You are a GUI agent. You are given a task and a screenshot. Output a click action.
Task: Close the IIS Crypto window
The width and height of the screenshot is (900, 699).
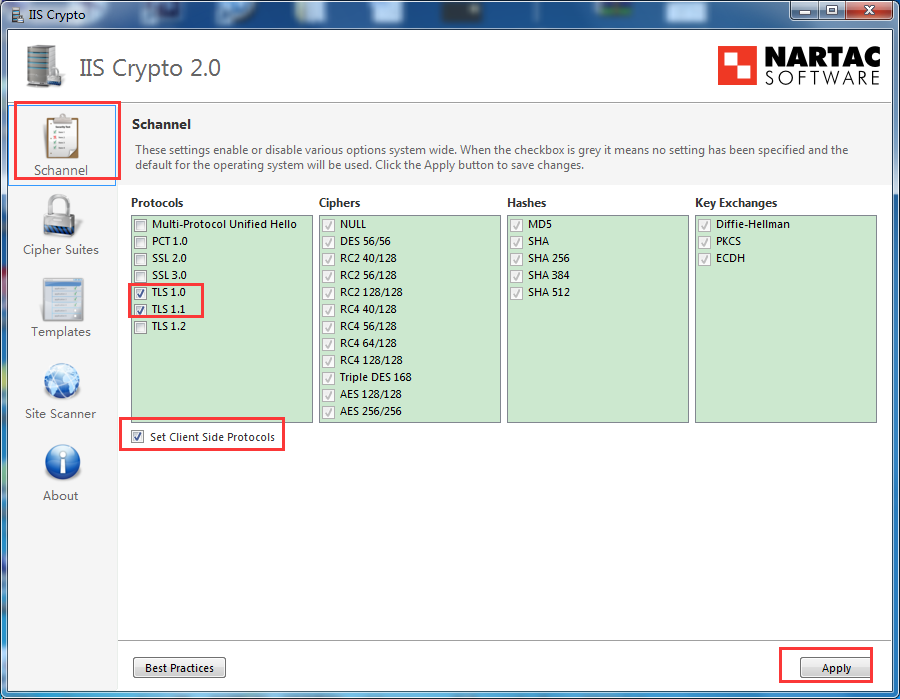tap(869, 10)
